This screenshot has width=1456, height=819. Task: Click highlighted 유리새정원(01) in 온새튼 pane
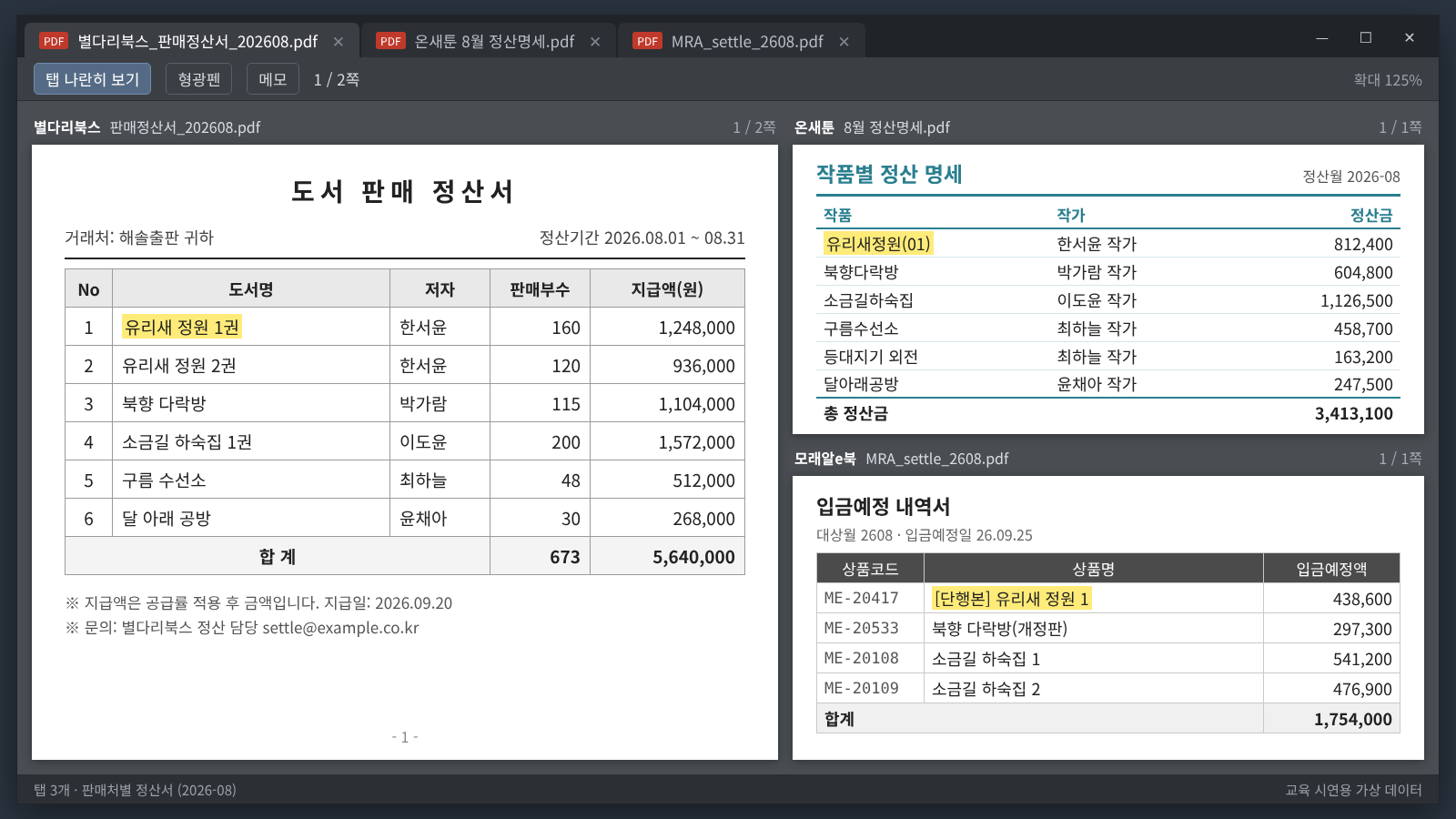click(x=878, y=244)
